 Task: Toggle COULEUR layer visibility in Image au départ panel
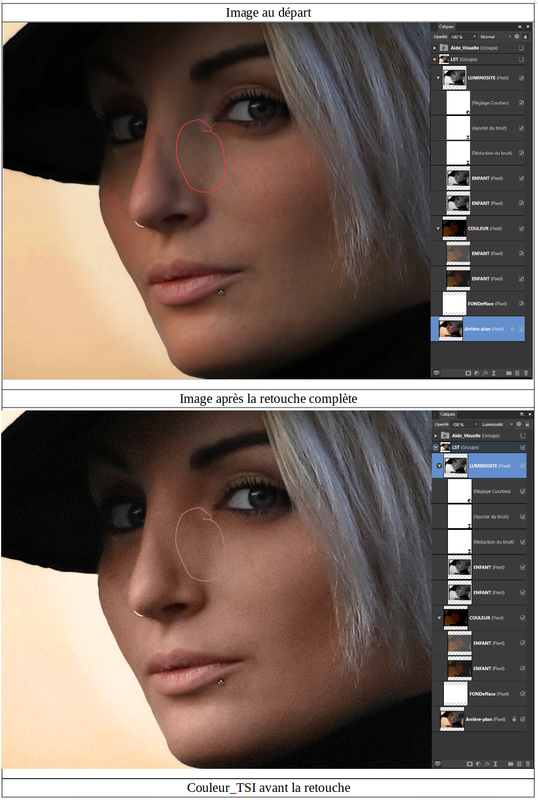521,229
